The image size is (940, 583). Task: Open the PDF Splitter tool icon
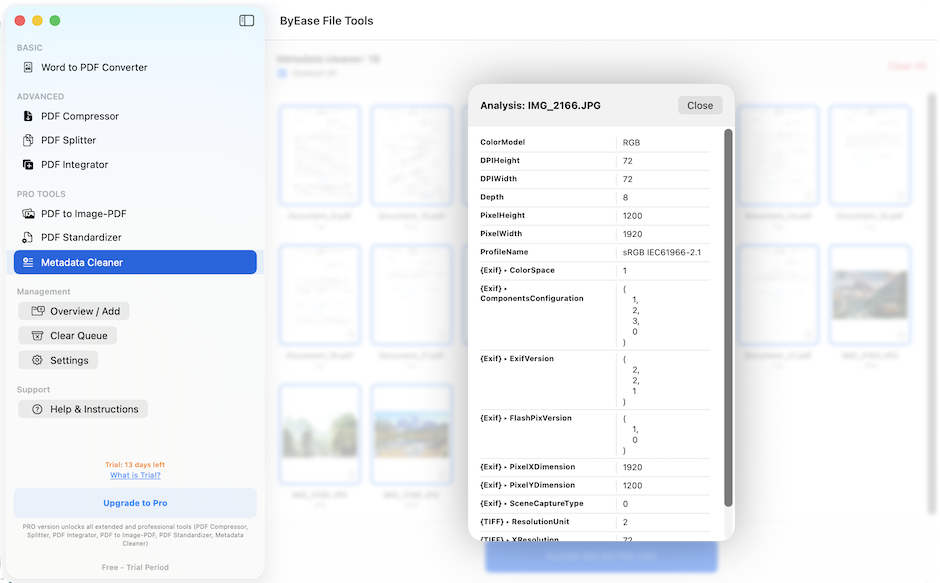[x=28, y=140]
